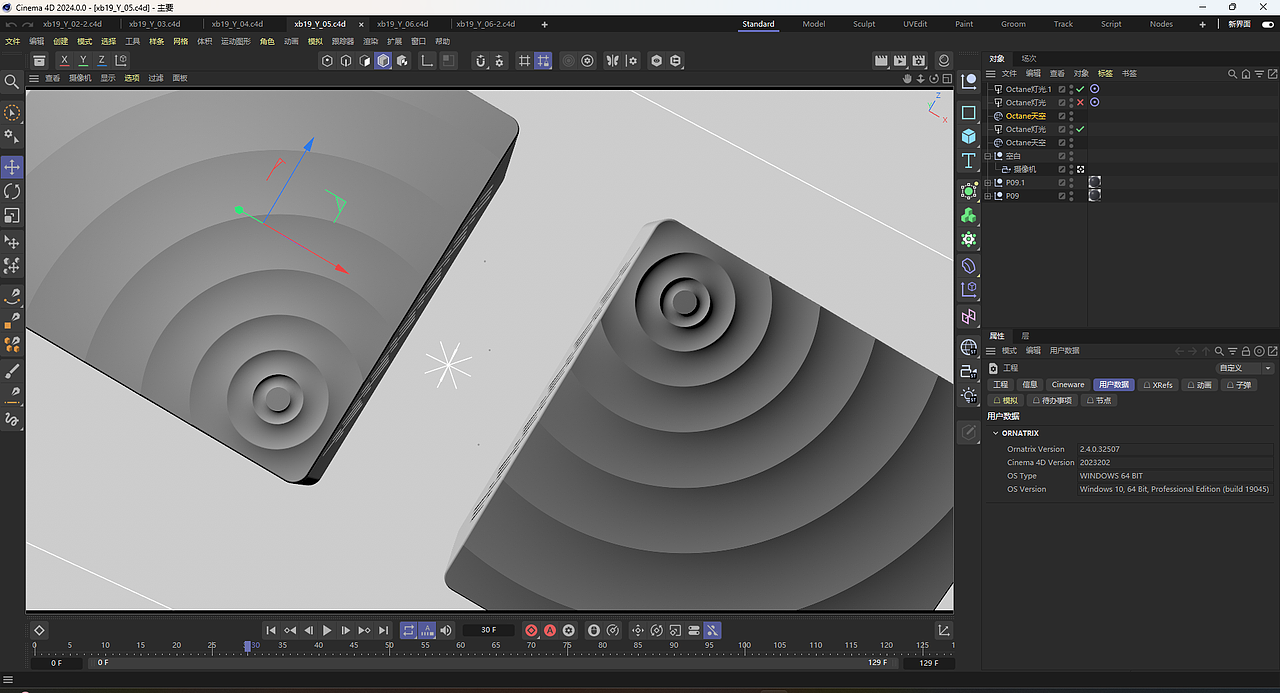Toggle visibility dots for 摄像机 object

(x=1071, y=169)
